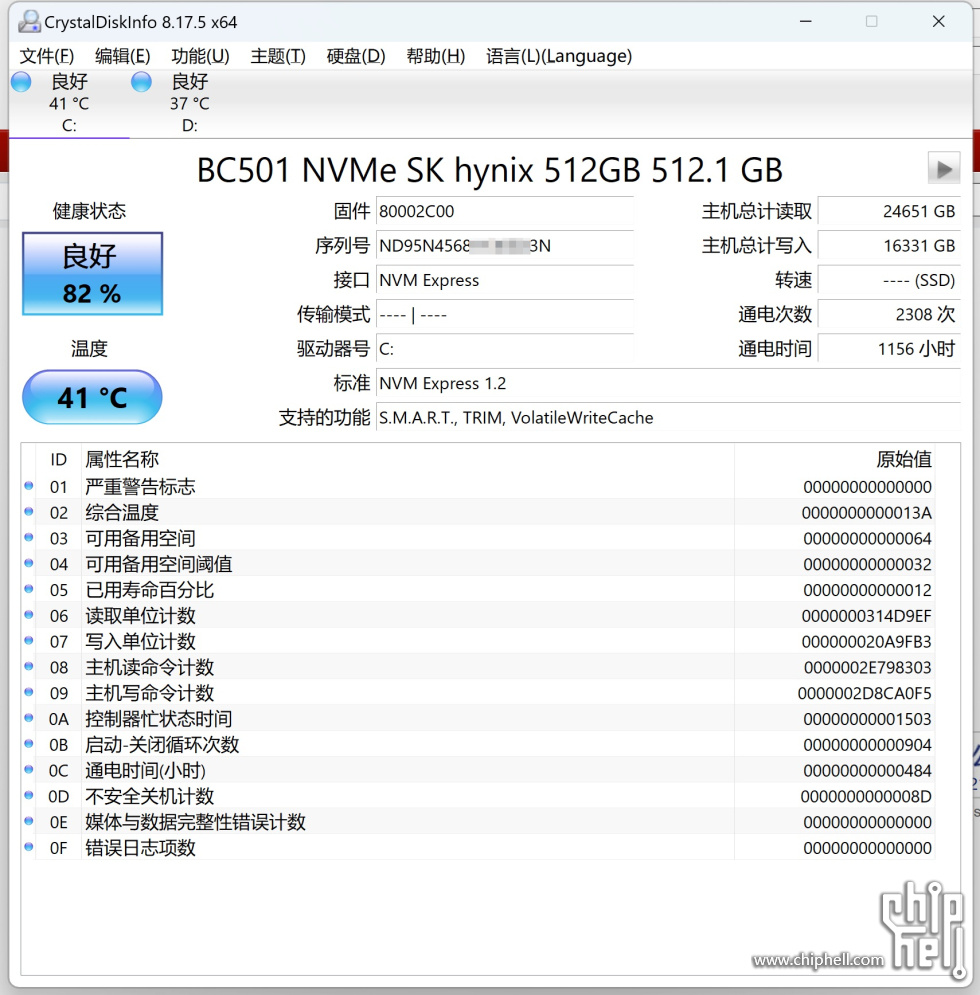Open the 语言(L)(Language) menu

point(559,56)
